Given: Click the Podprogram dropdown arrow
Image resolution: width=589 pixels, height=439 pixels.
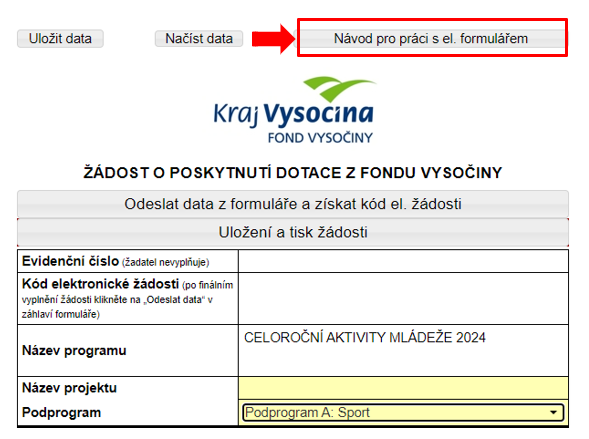Looking at the screenshot, I should point(553,412).
